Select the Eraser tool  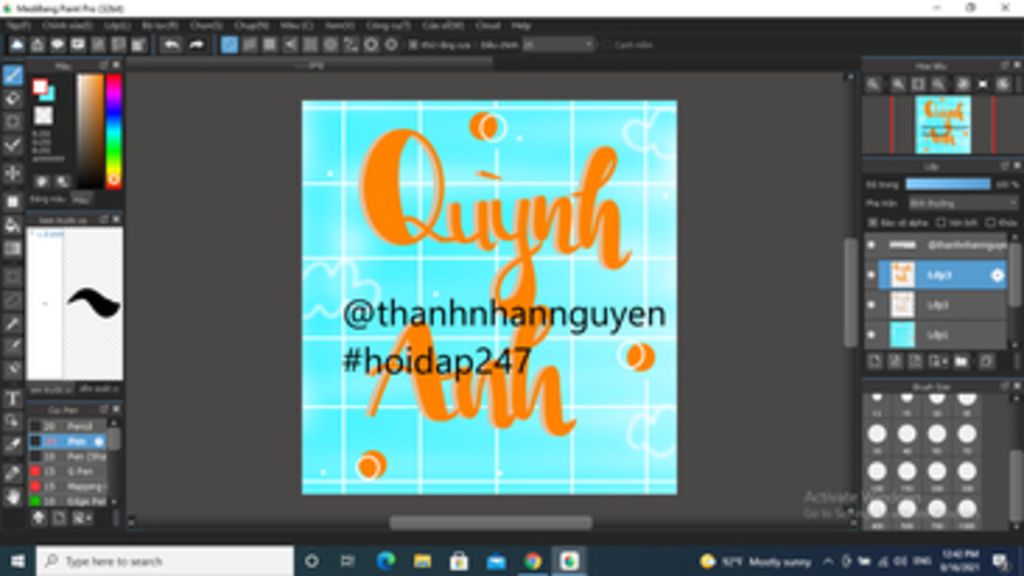click(12, 99)
